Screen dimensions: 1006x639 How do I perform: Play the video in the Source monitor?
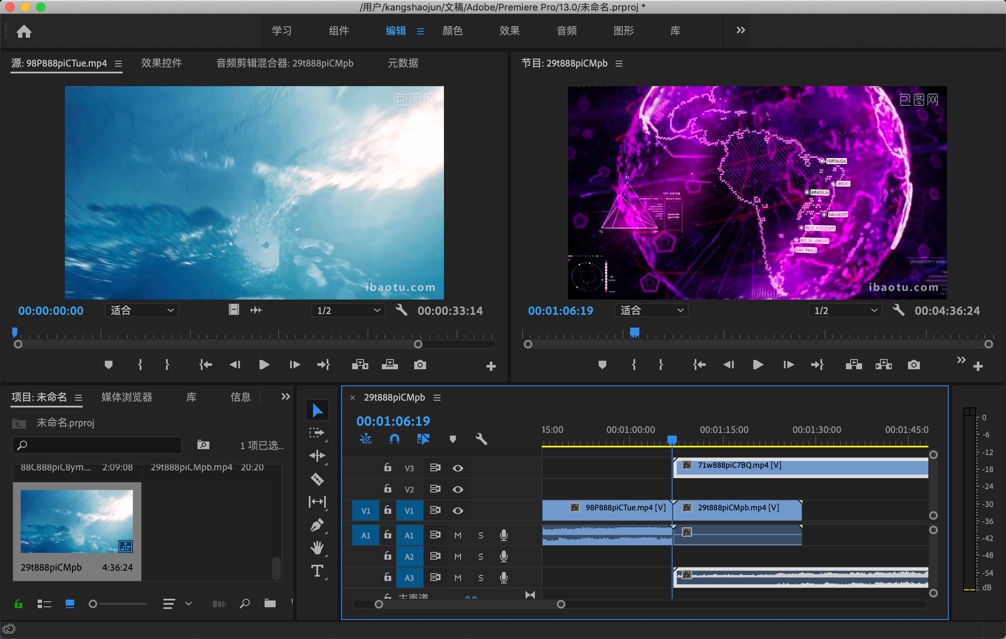pyautogui.click(x=263, y=365)
